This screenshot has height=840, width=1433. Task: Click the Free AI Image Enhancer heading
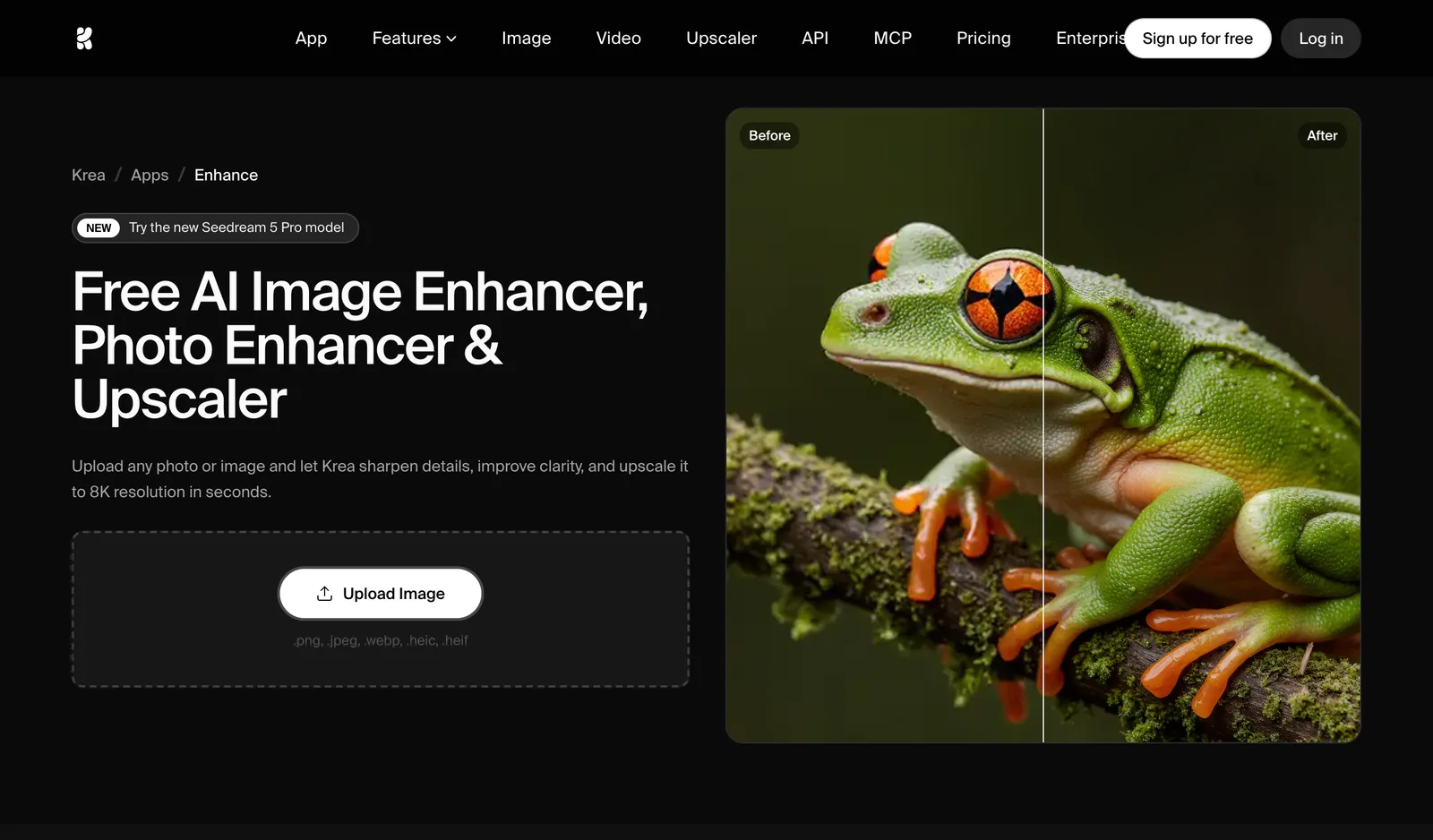(x=360, y=346)
